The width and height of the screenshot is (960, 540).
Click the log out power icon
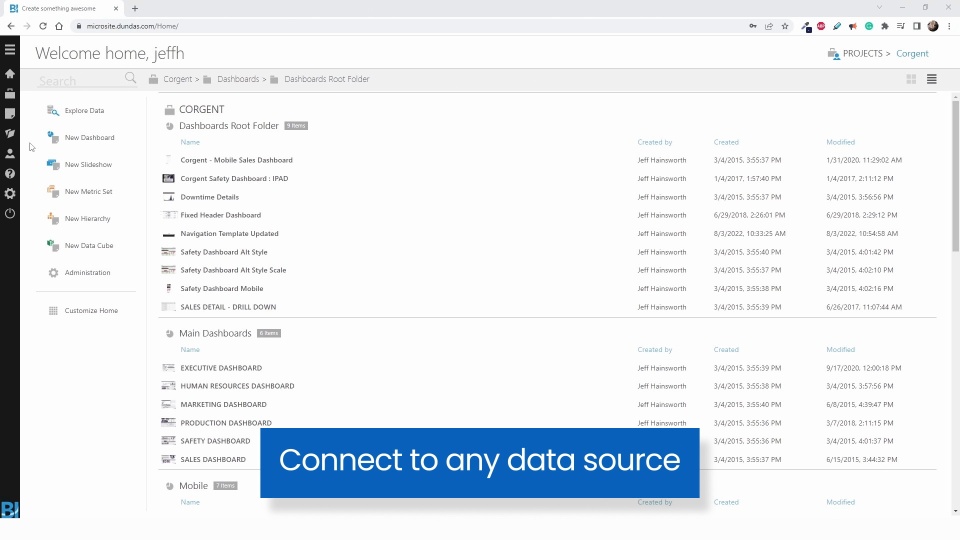pyautogui.click(x=10, y=213)
